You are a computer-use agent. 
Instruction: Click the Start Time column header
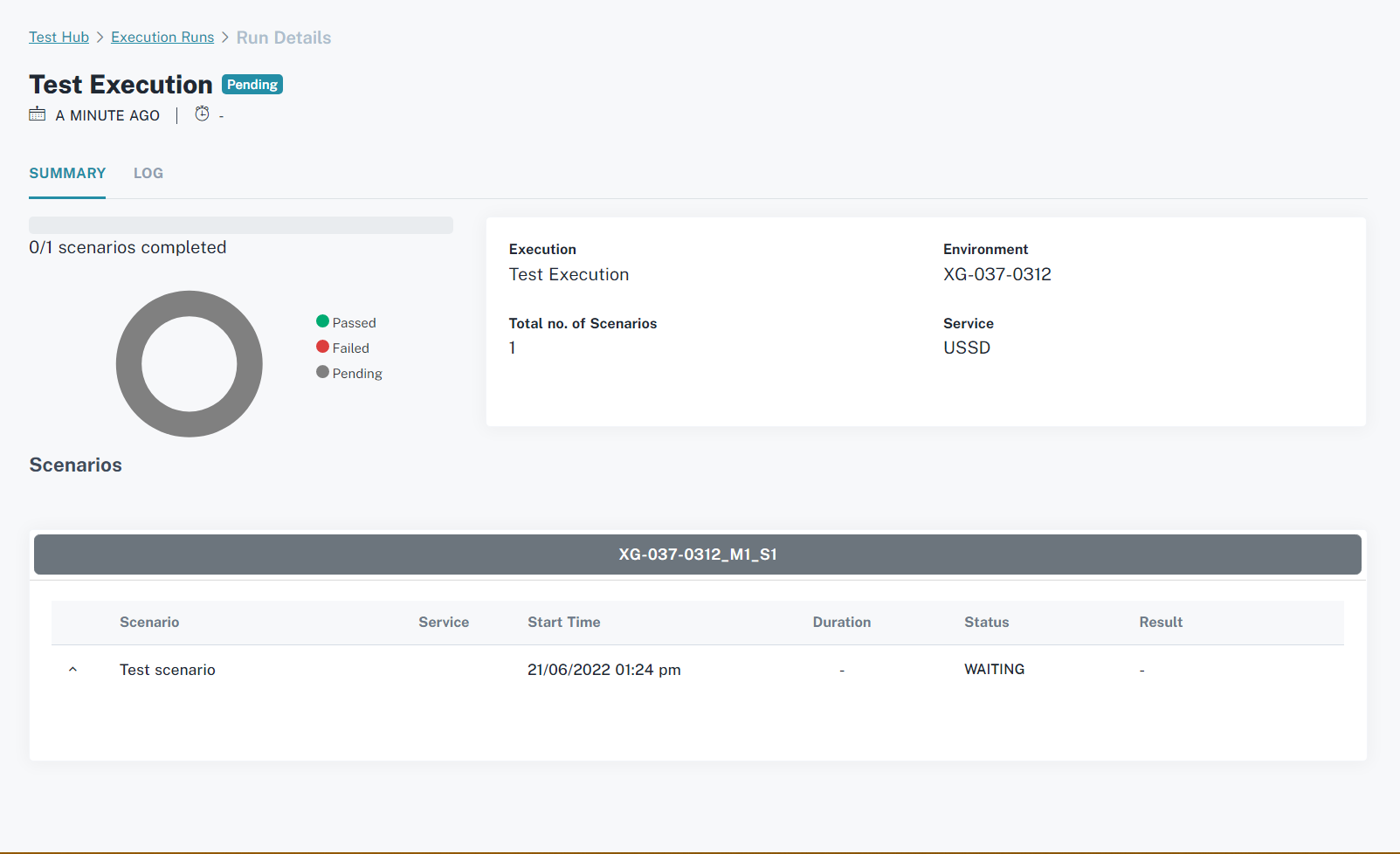(563, 622)
